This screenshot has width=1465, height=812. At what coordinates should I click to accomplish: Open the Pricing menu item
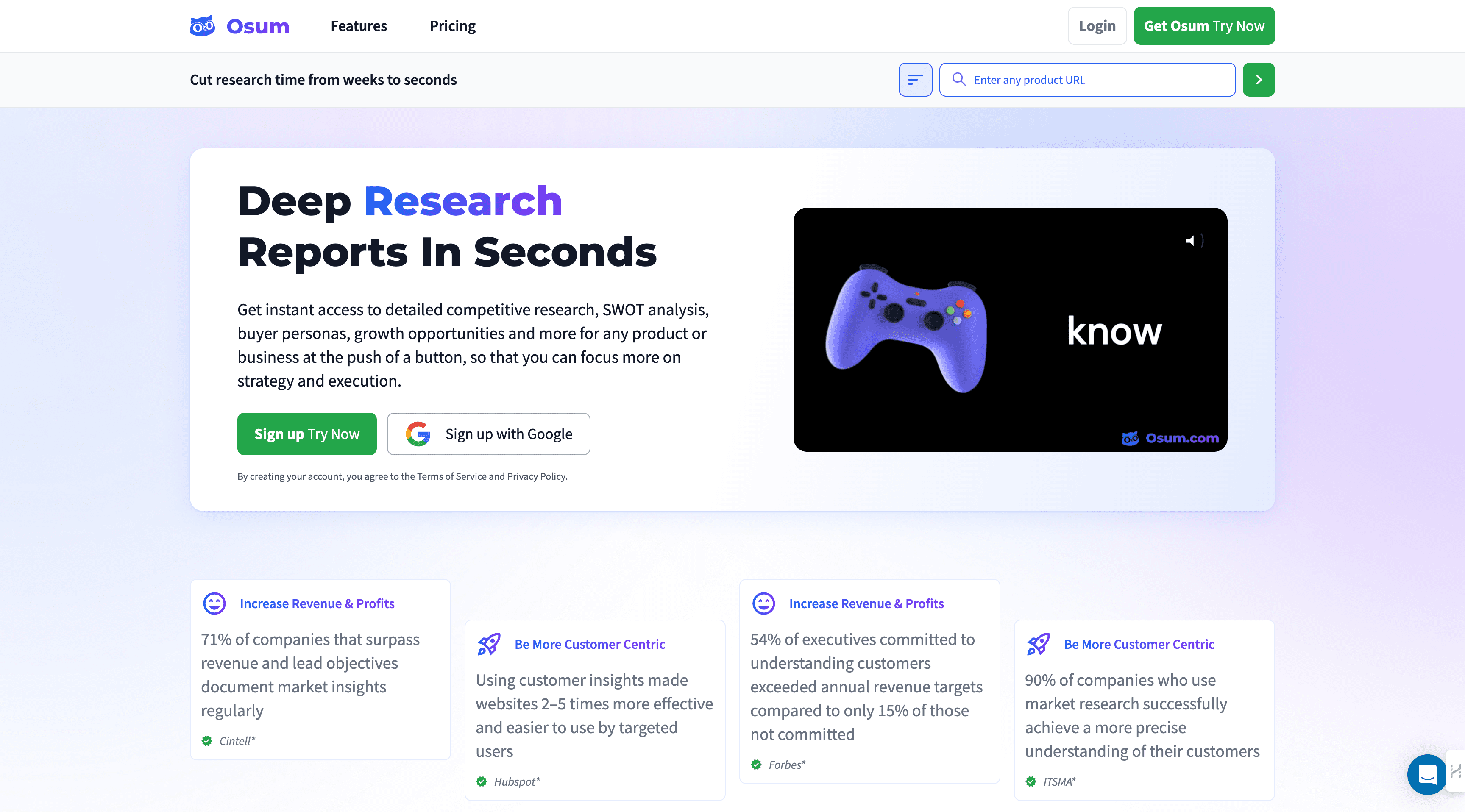tap(452, 25)
